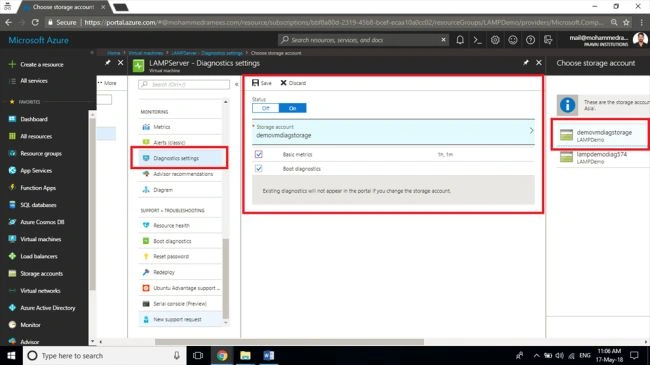Search the LAMPServer blade menu
This screenshot has height=365, width=650.
(184, 84)
